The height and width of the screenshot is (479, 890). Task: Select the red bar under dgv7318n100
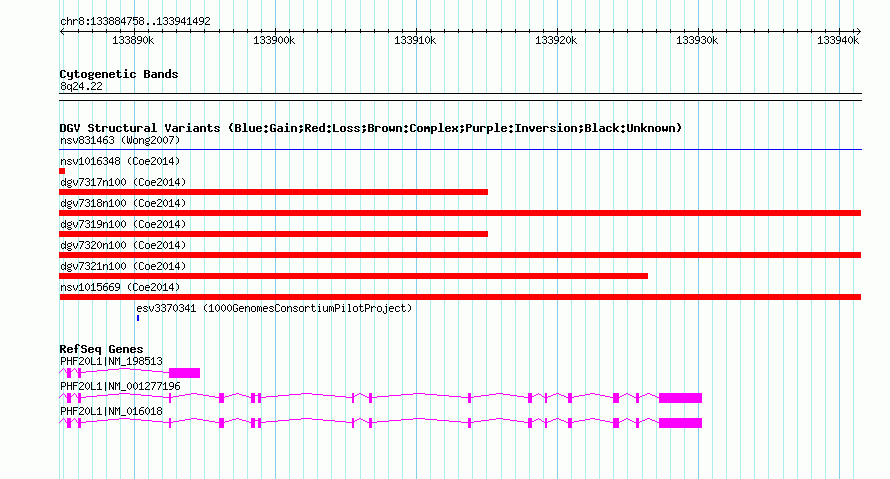[x=460, y=213]
